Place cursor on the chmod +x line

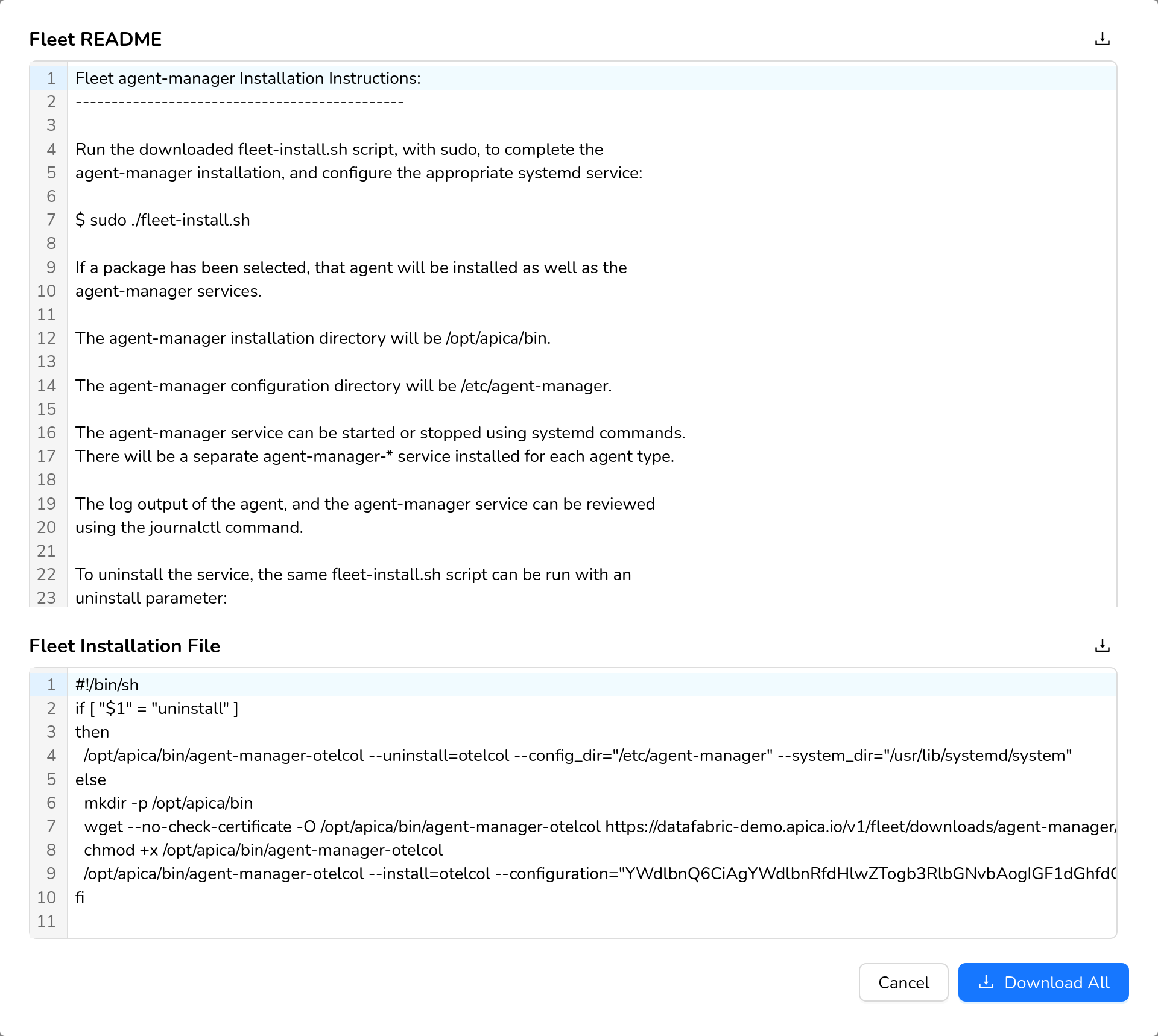(264, 850)
